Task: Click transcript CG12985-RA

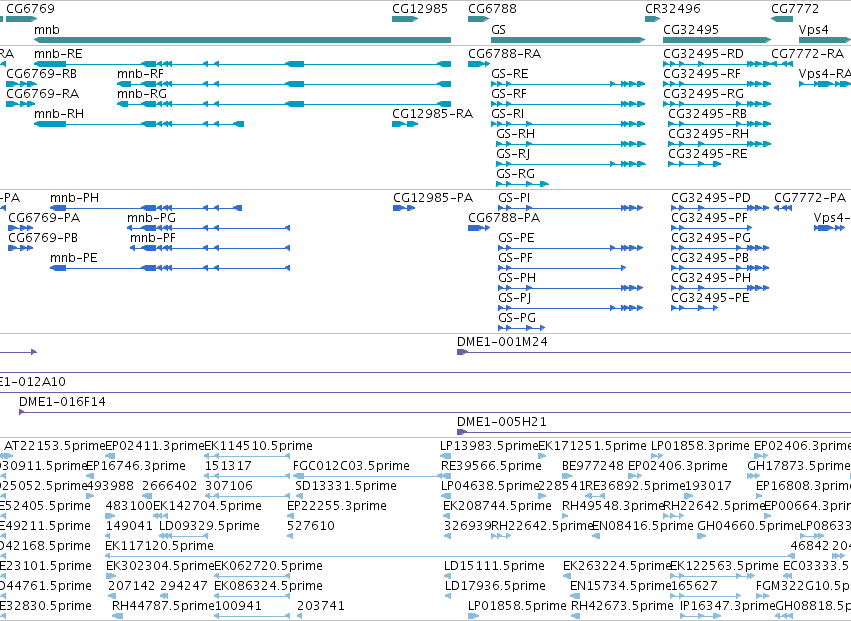Action: point(405,124)
